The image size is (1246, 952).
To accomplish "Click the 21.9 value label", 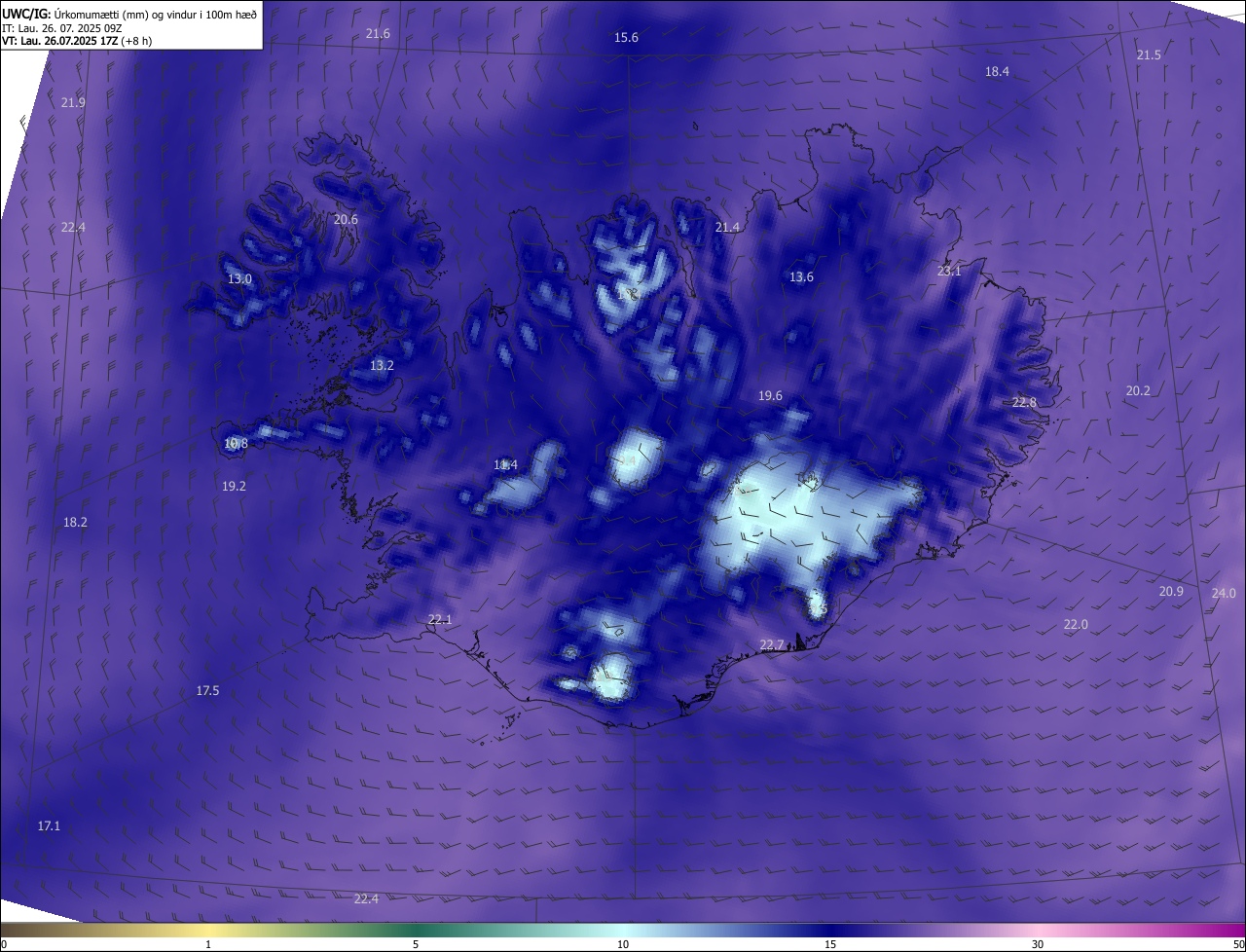I will pyautogui.click(x=72, y=102).
